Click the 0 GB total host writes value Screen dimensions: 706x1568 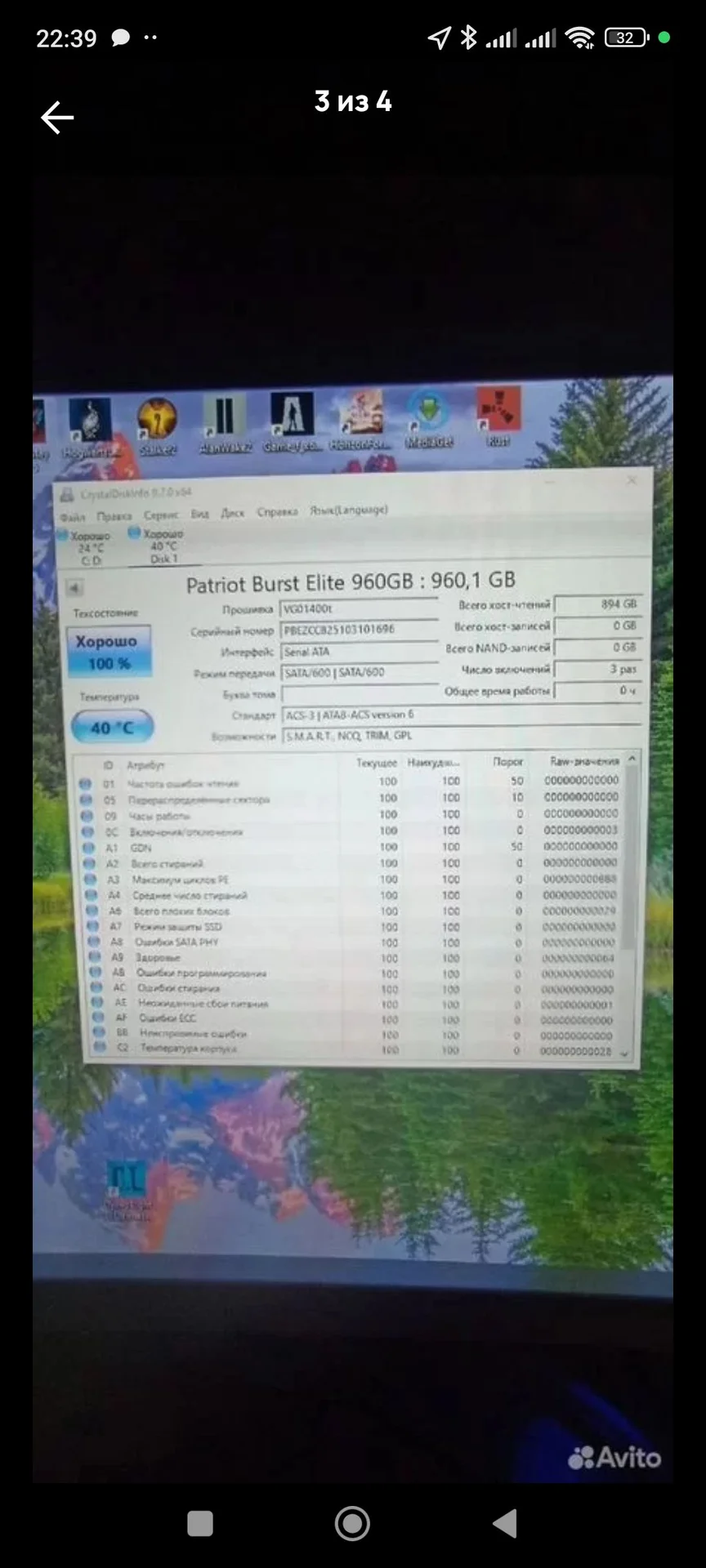(x=598, y=626)
